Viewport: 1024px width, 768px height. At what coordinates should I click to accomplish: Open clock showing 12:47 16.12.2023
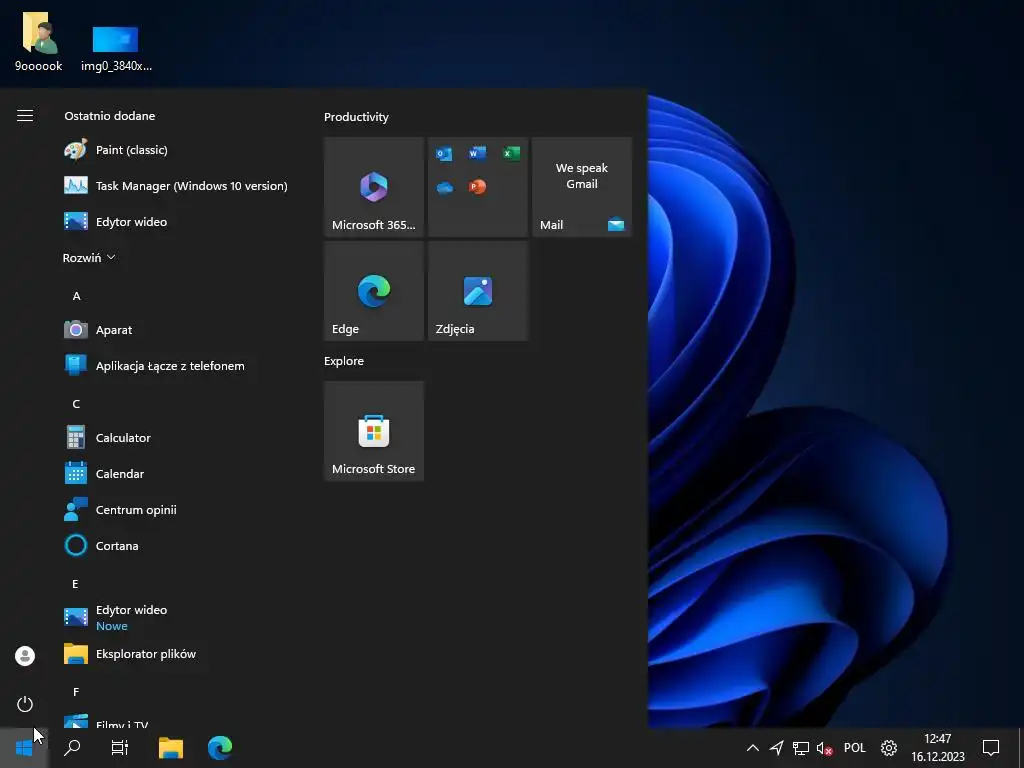[x=938, y=748]
